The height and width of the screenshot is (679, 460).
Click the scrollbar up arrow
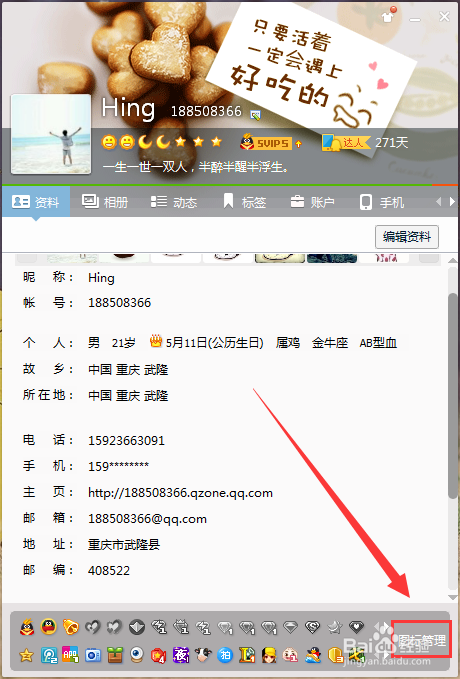point(452,260)
